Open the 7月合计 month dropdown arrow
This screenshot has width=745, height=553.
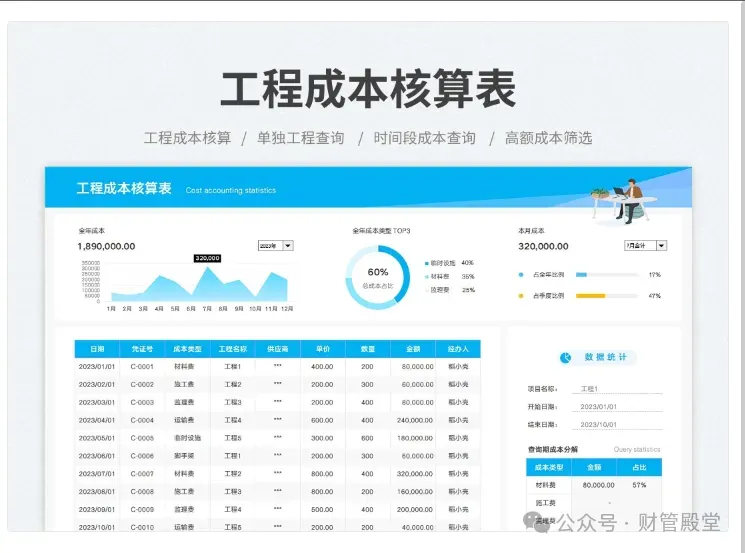click(661, 246)
